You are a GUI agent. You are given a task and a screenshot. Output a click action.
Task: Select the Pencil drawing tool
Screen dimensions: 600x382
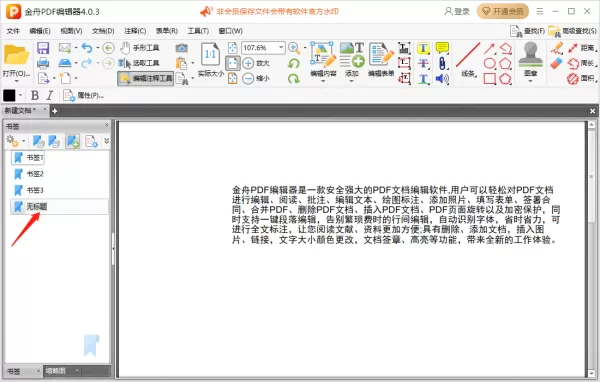click(557, 48)
